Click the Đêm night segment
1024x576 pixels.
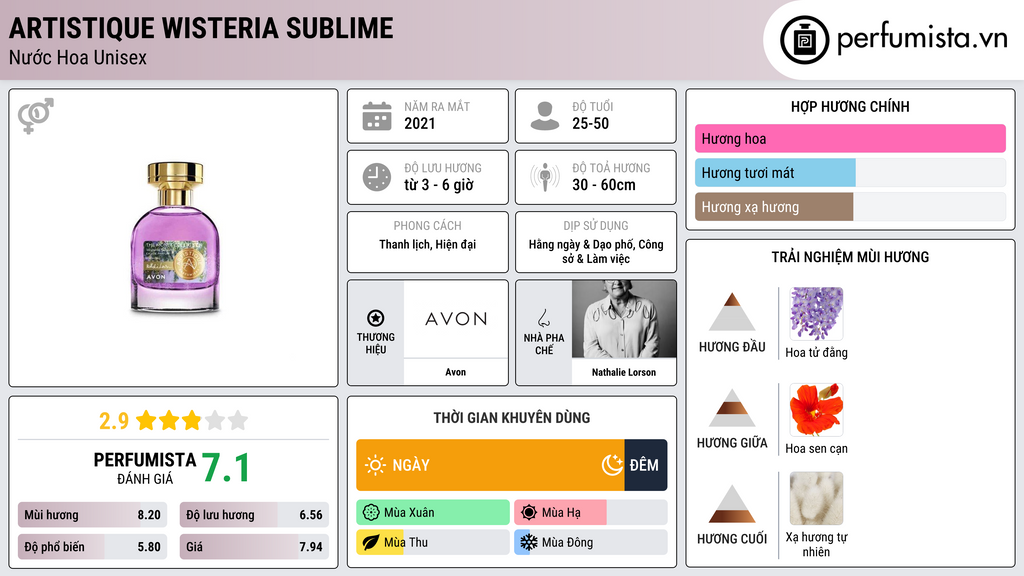tap(646, 465)
